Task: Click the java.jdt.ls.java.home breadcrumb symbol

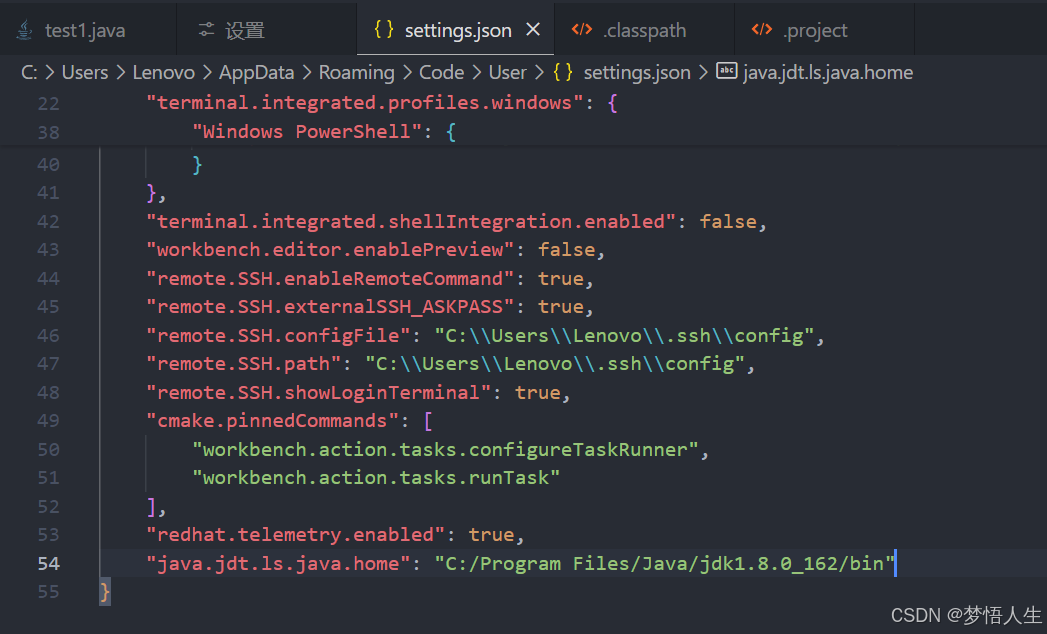Action: [828, 72]
